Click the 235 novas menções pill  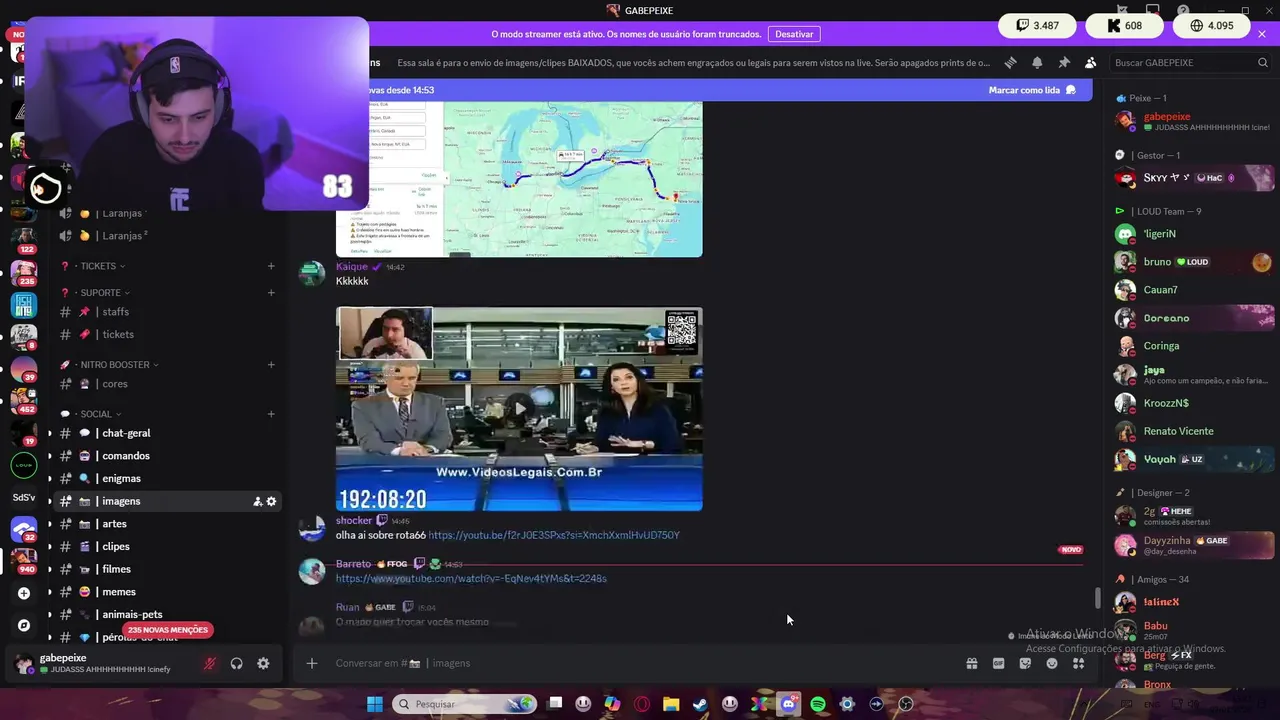pyautogui.click(x=168, y=630)
